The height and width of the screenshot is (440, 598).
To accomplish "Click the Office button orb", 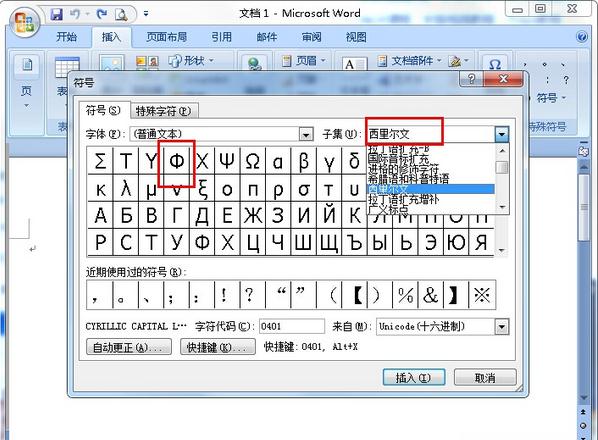I will click(24, 21).
